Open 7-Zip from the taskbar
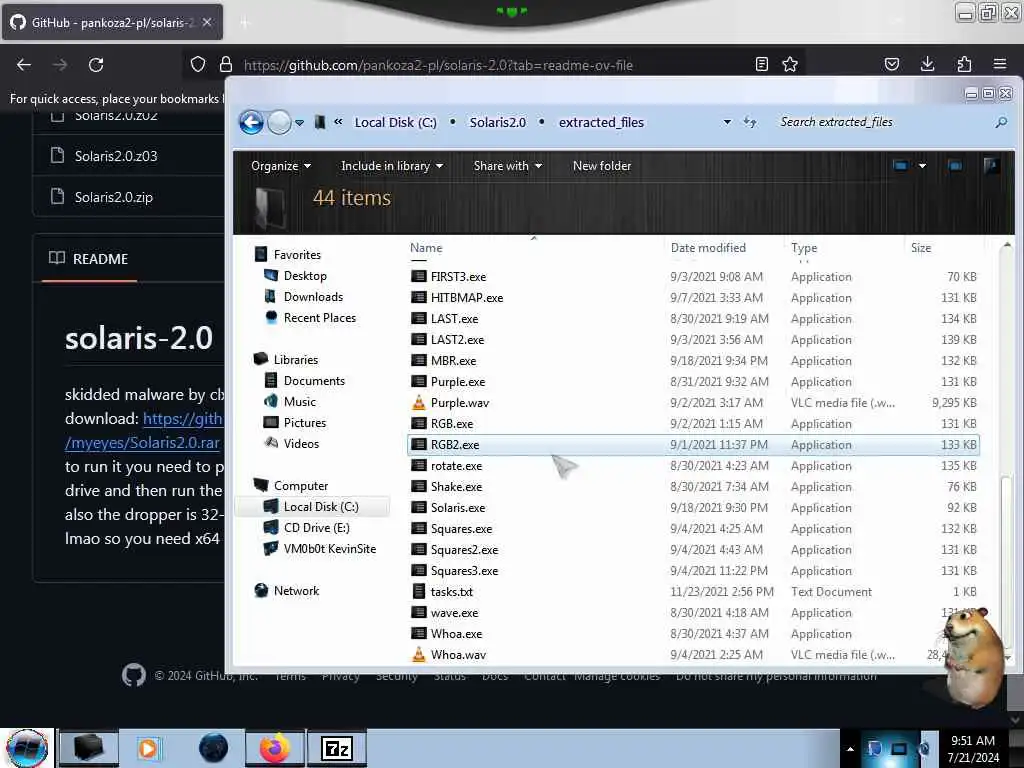Screen dimensions: 1024x768 (x=337, y=748)
